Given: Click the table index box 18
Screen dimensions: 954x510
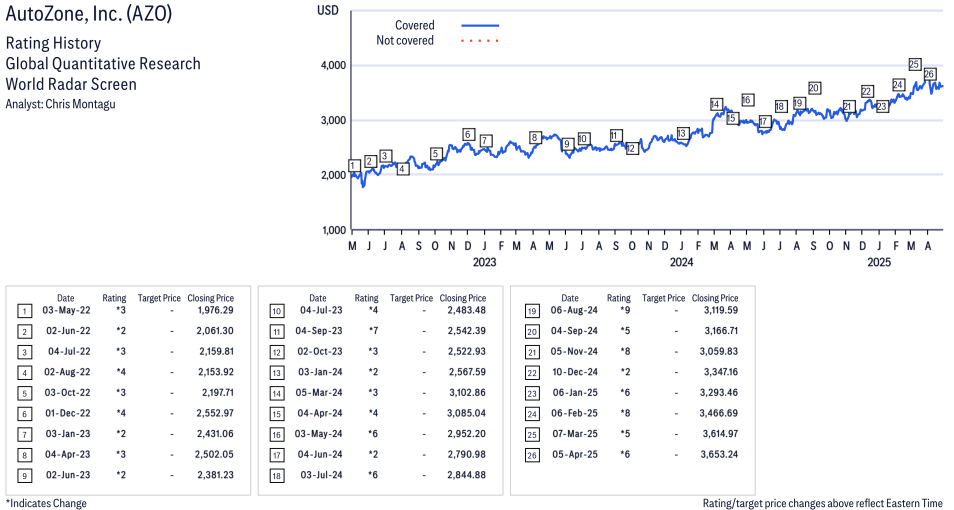Looking at the screenshot, I should [276, 476].
